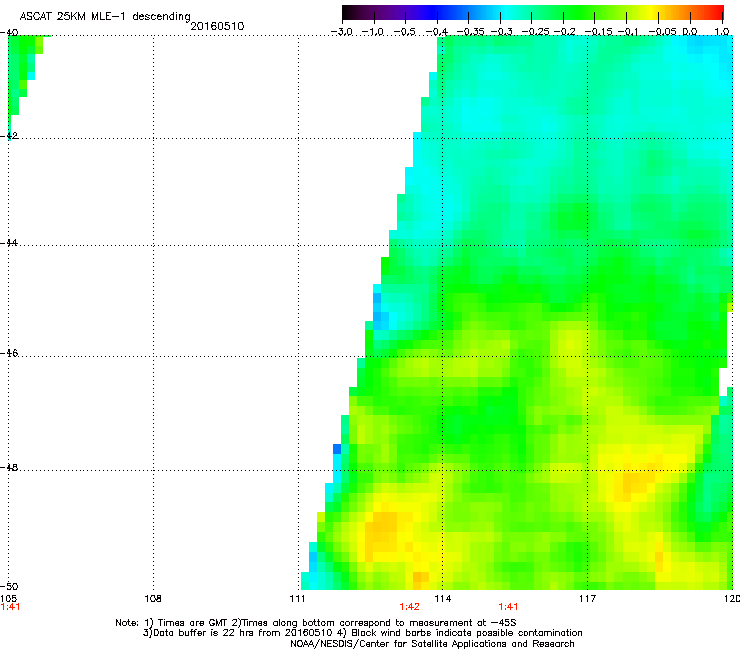Click the longitude label '105'
This screenshot has height=650, width=740.
click(8, 598)
